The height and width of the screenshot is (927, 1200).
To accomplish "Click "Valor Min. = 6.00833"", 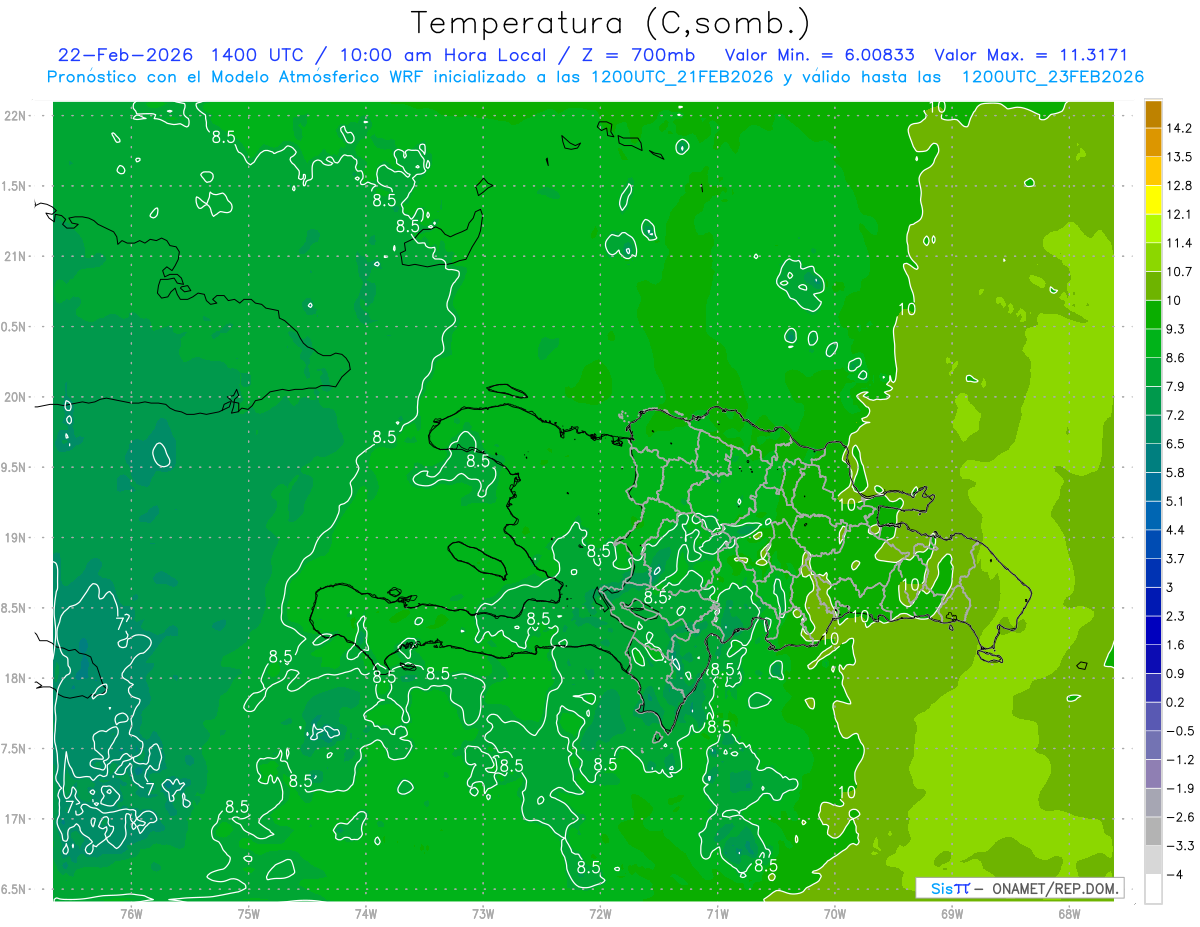I will [x=819, y=55].
